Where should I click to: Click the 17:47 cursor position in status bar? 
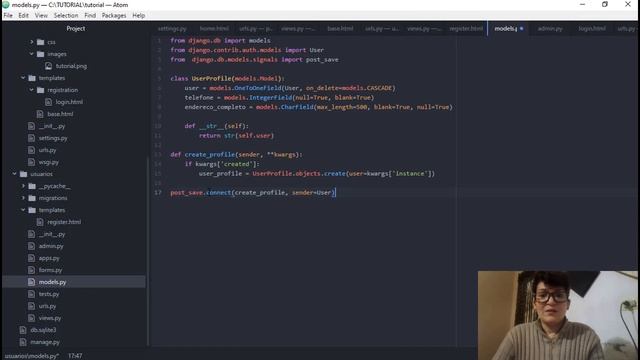75,356
